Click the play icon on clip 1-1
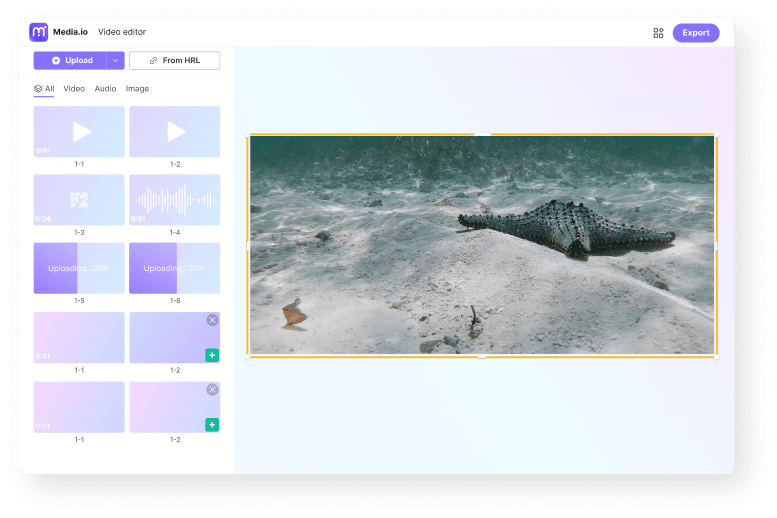This screenshot has height=518, width=777. click(x=81, y=131)
